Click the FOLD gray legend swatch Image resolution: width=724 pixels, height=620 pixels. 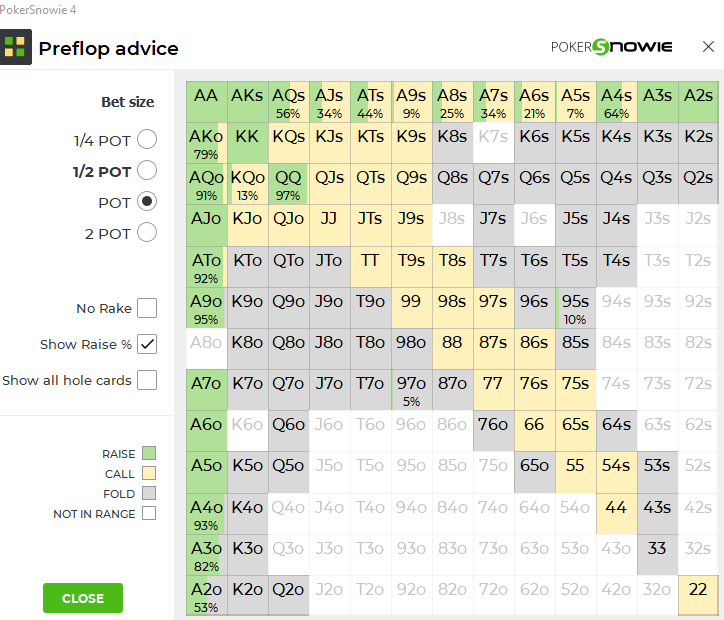[149, 494]
